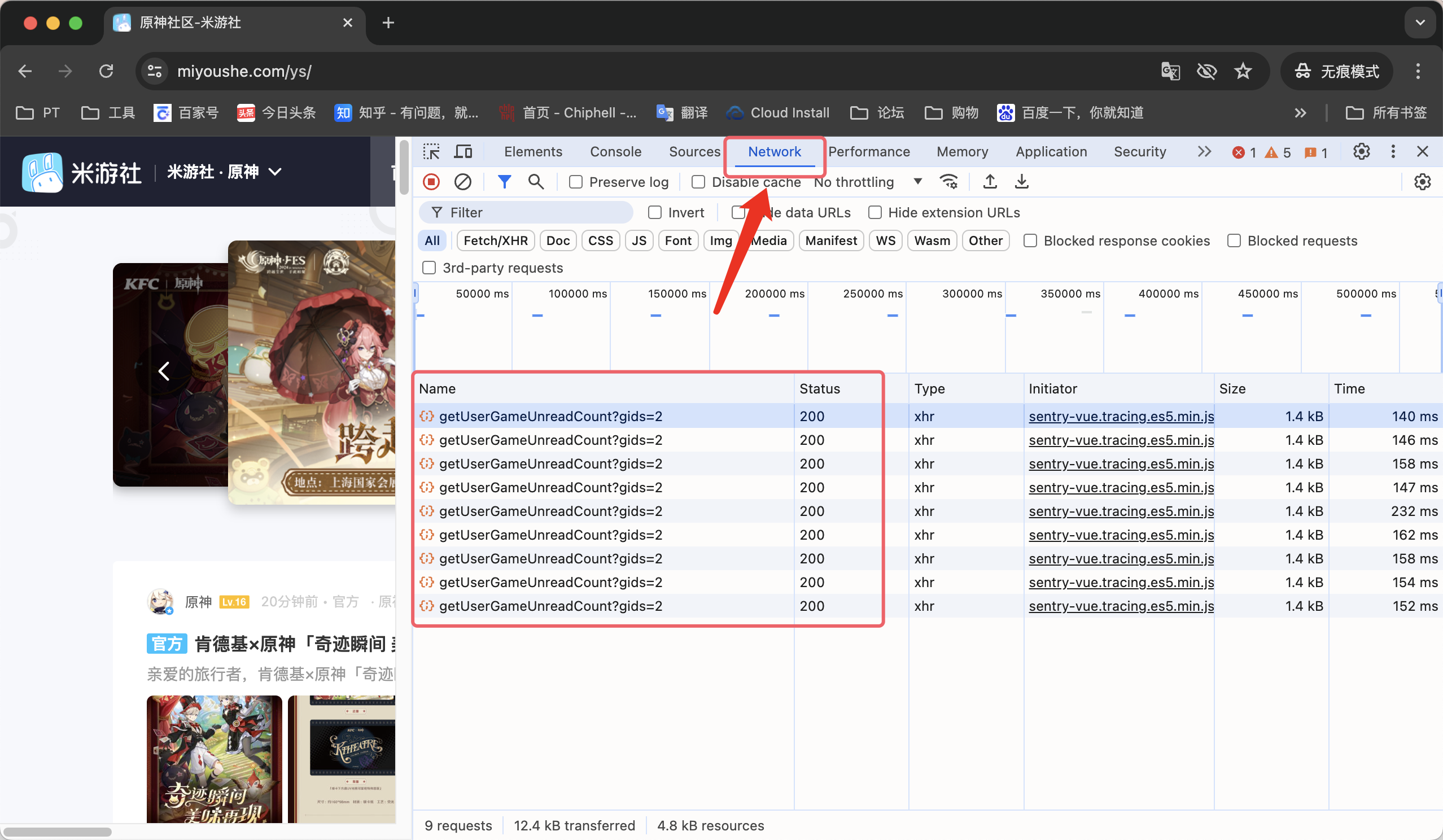Clear the network log
1443x840 pixels.
pyautogui.click(x=463, y=182)
